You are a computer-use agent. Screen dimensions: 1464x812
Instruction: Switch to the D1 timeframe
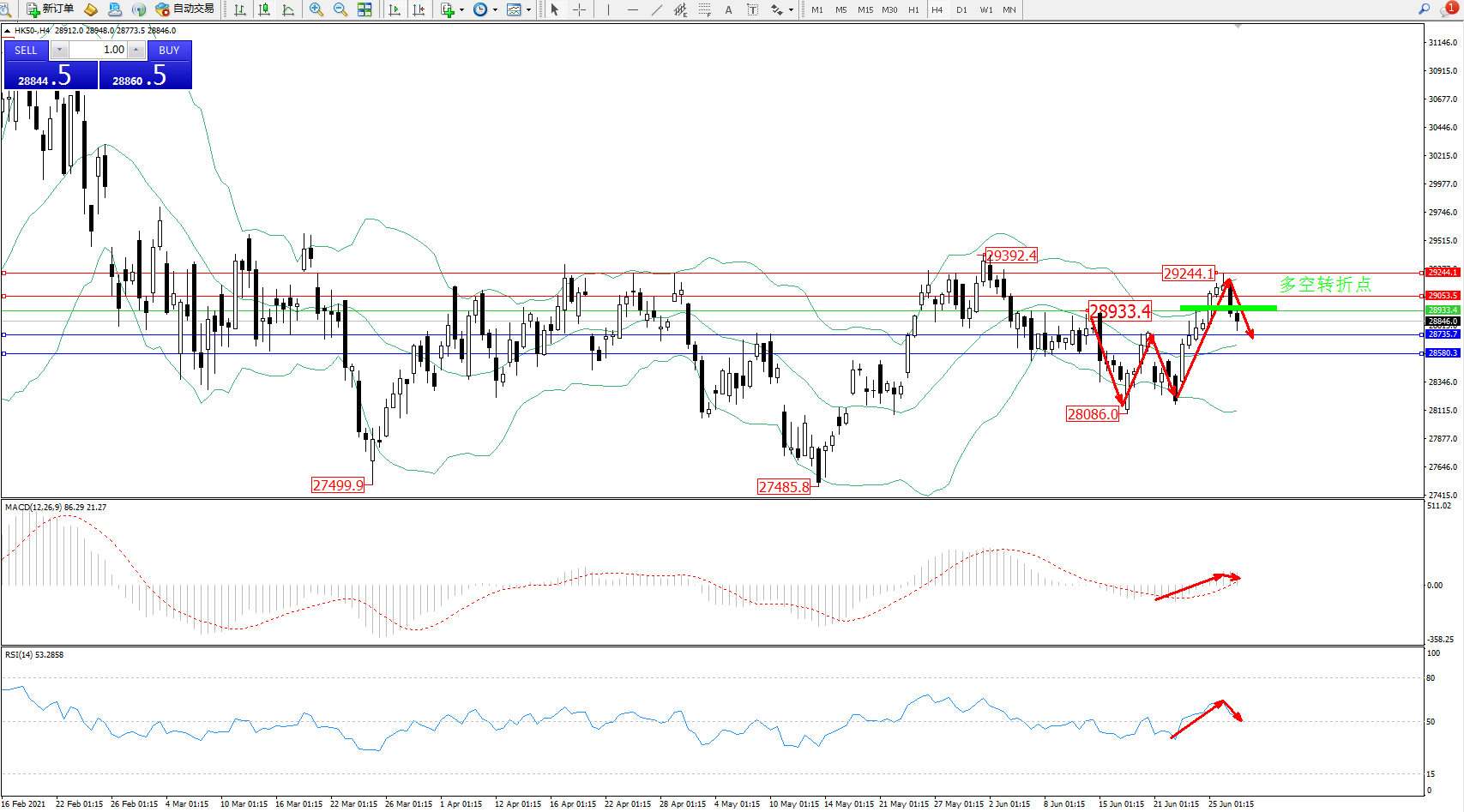click(961, 9)
